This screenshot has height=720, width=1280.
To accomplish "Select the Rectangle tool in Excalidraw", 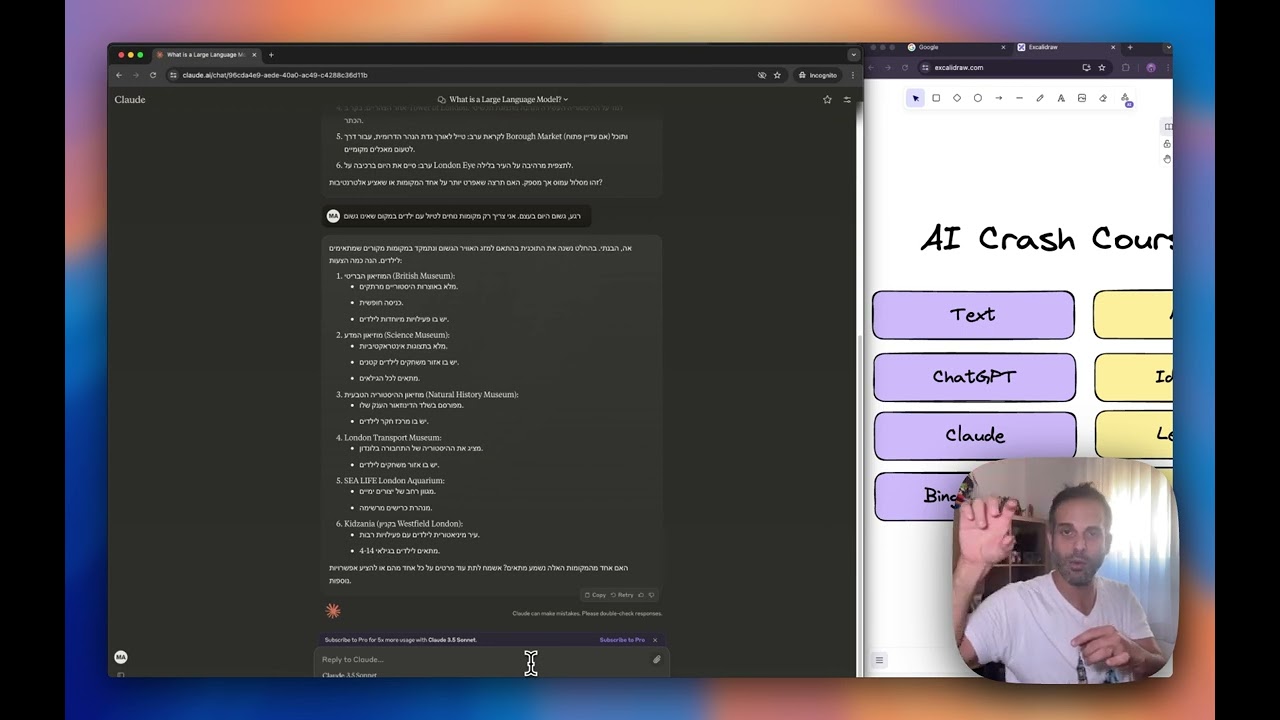I will (936, 98).
